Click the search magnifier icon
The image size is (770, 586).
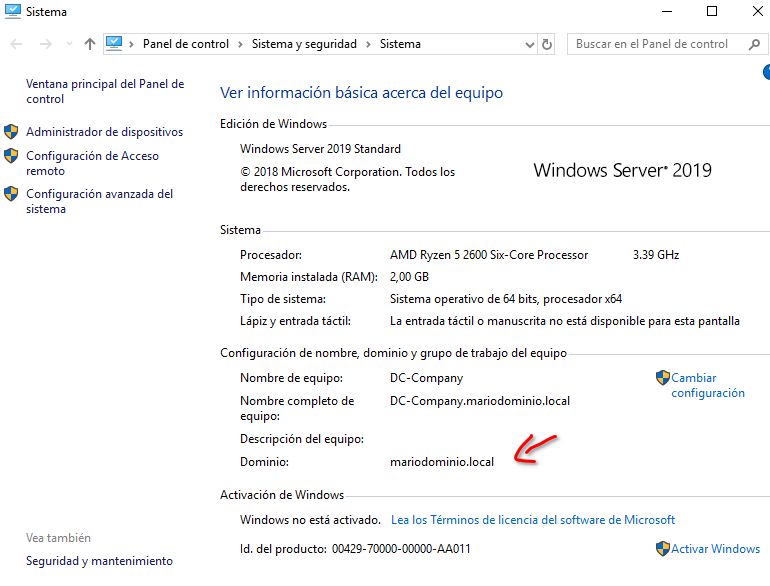(x=754, y=44)
